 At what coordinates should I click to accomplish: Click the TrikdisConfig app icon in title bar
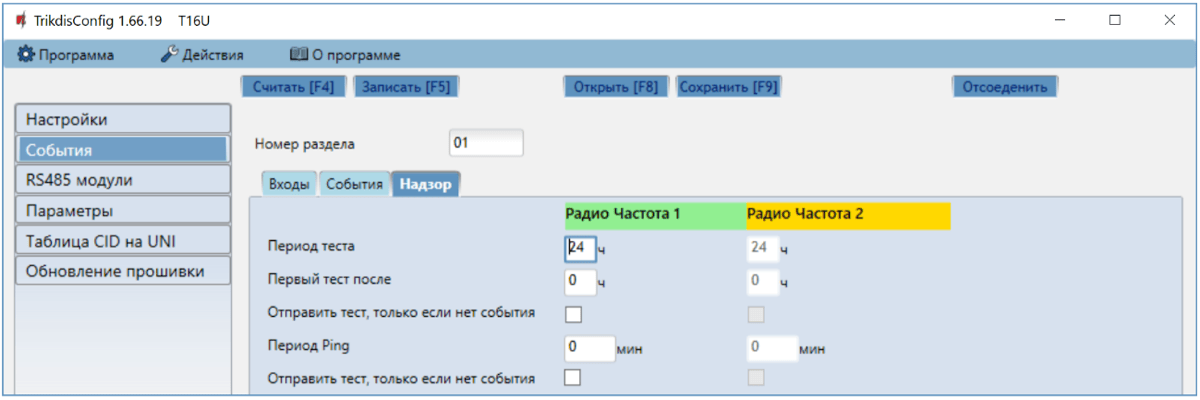point(21,20)
